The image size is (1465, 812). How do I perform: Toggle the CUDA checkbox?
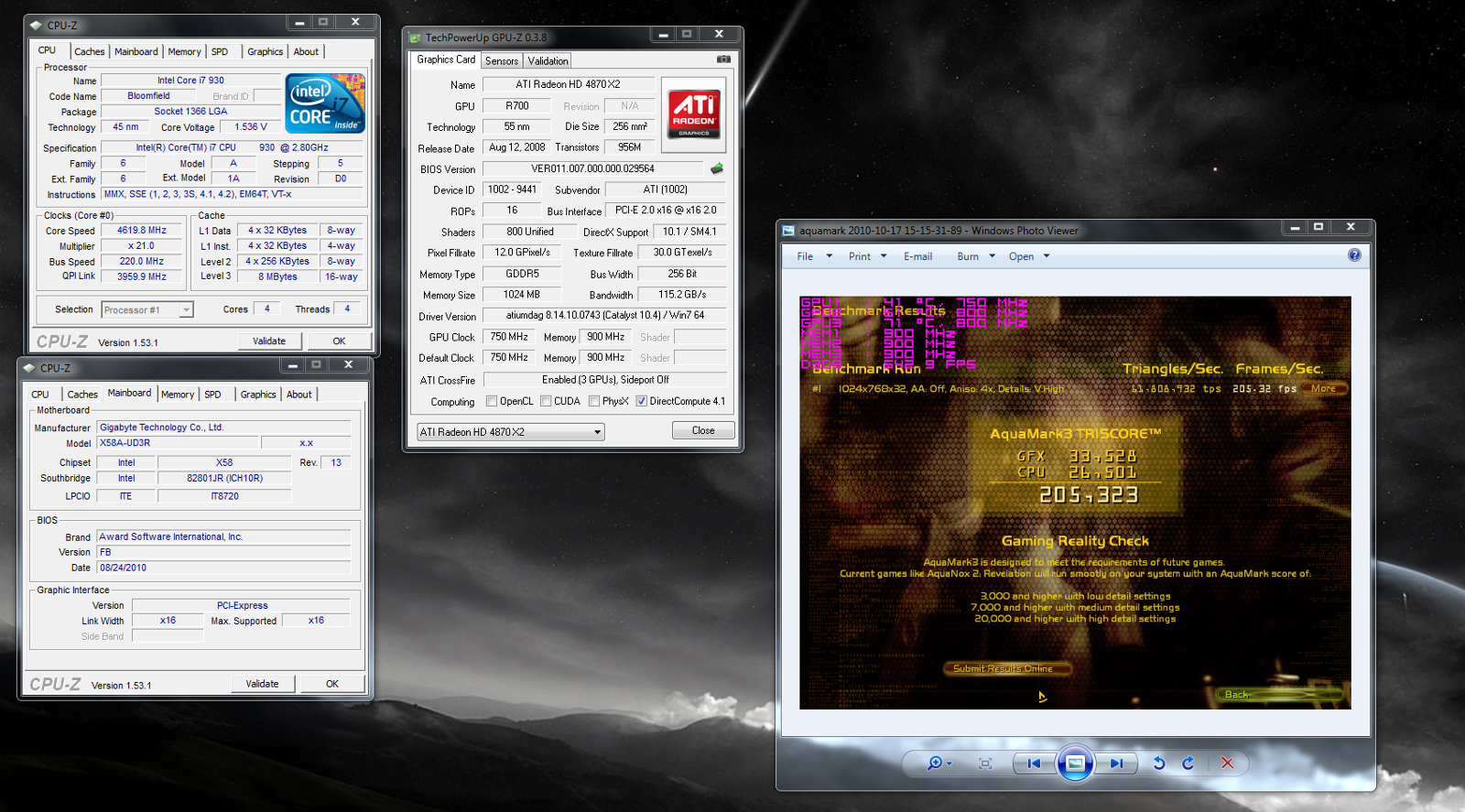(546, 401)
